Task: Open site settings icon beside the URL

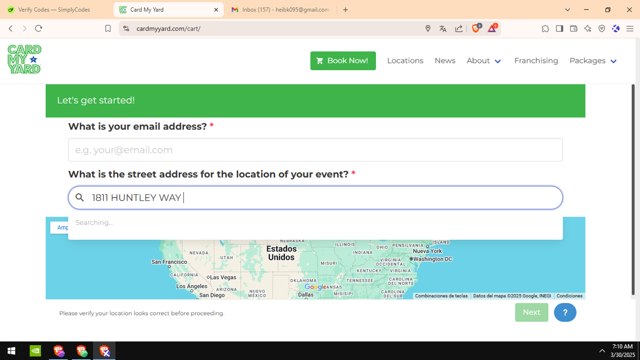Action: pyautogui.click(x=127, y=29)
